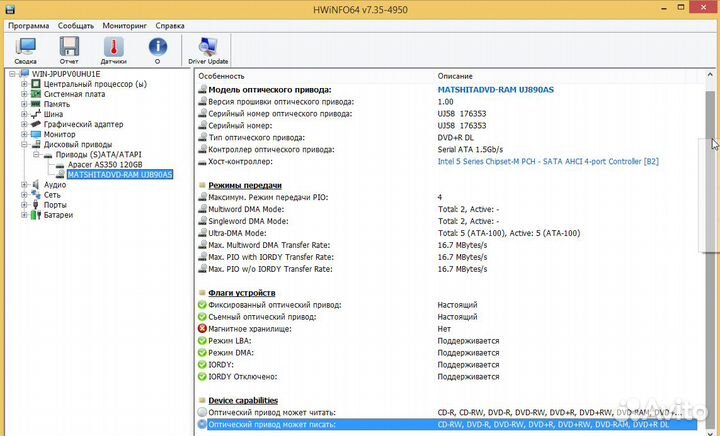
Task: Expand the Память tree node
Action: [24, 104]
